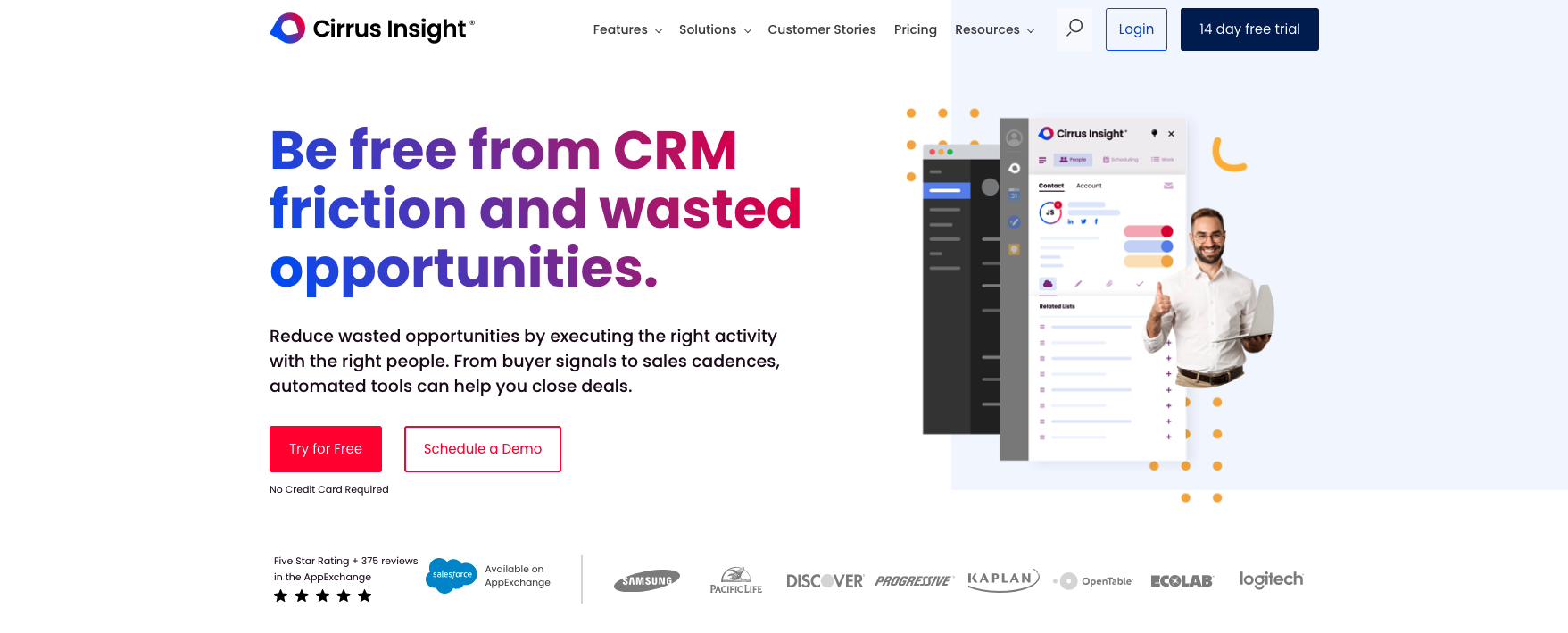Expand the Resources dropdown menu
The height and width of the screenshot is (633, 1568).
[994, 29]
